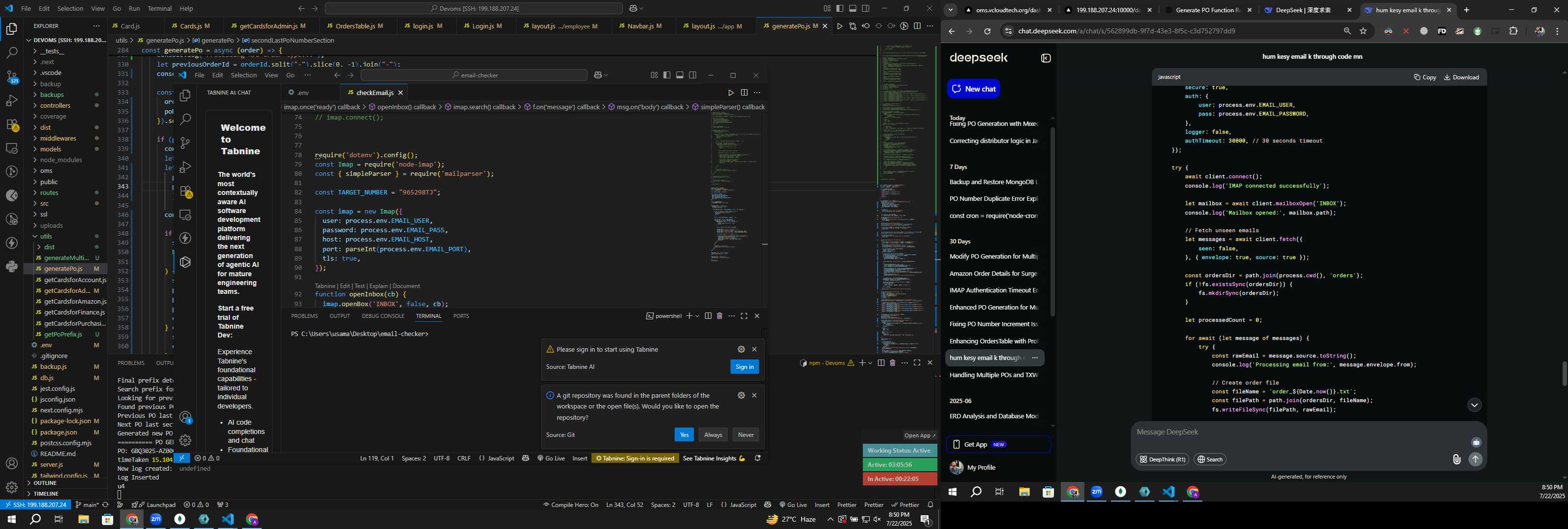Open Remote Explorer in Devoms activity bar
The height and width of the screenshot is (529, 1568).
tap(12, 148)
